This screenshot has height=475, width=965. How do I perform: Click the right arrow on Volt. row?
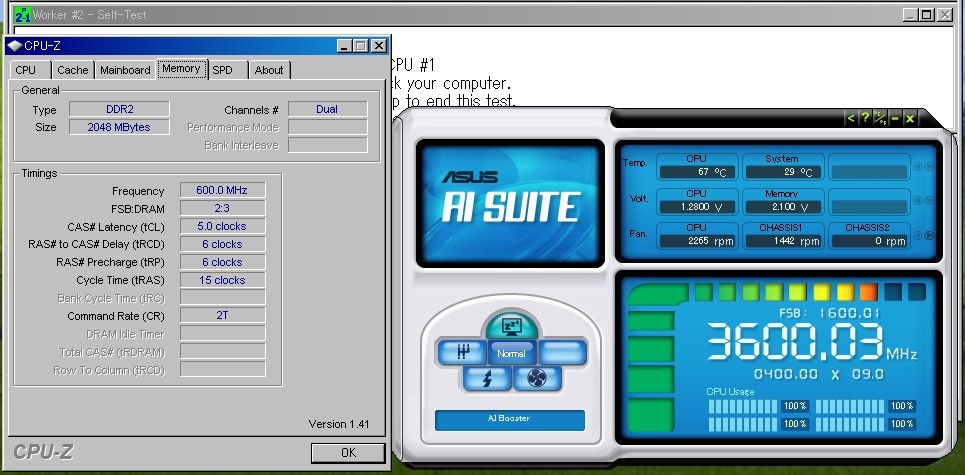(929, 201)
